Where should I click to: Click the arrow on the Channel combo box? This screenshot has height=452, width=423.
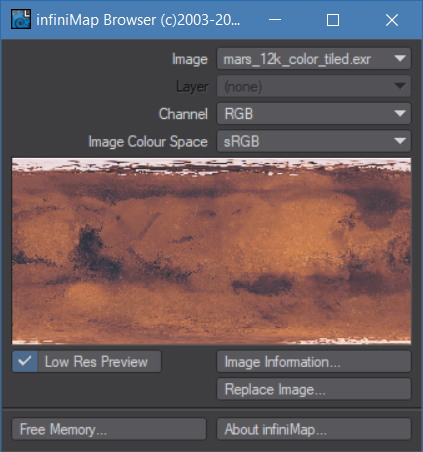pos(400,114)
